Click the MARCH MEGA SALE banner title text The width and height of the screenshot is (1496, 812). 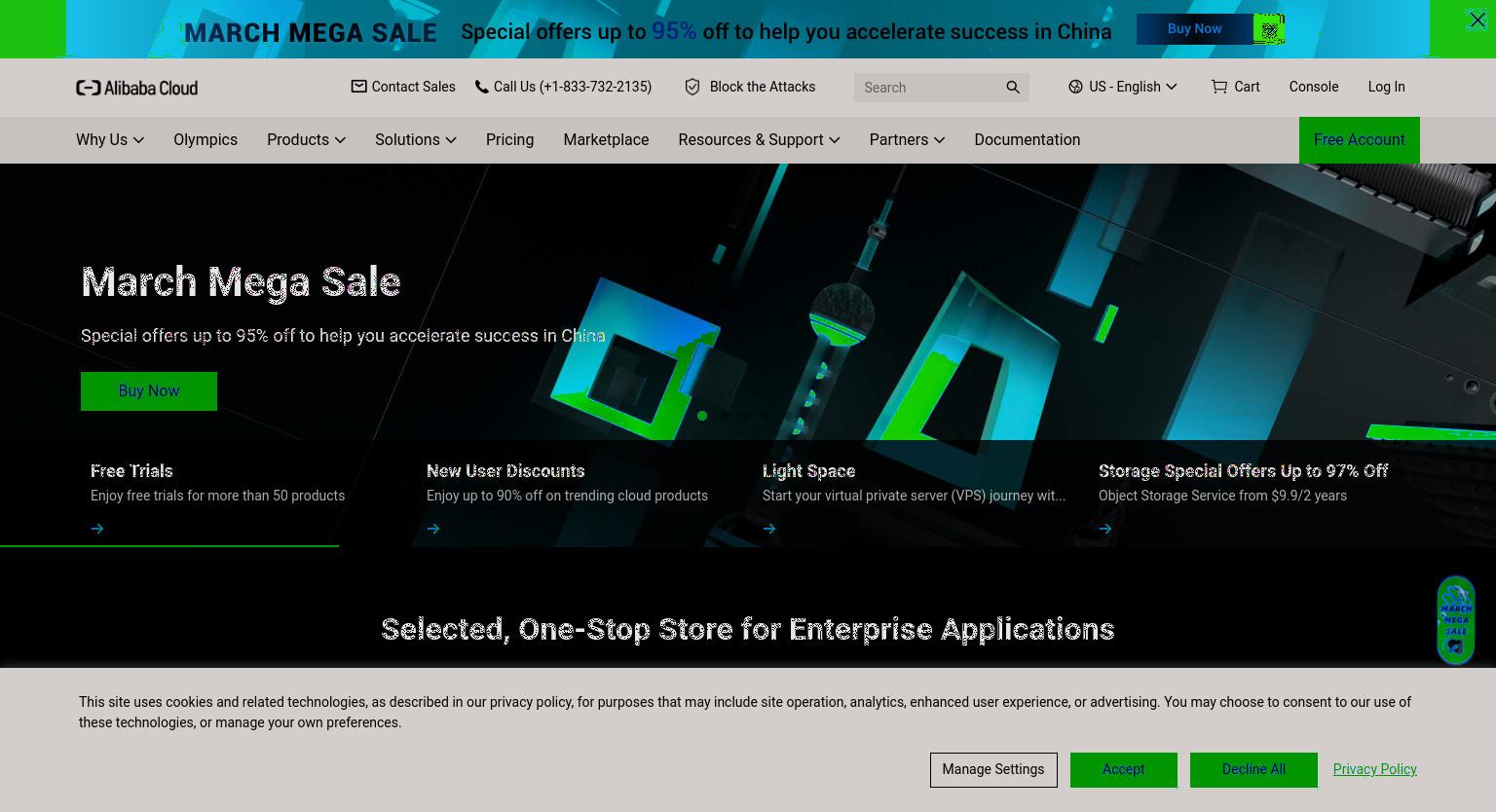pyautogui.click(x=311, y=32)
